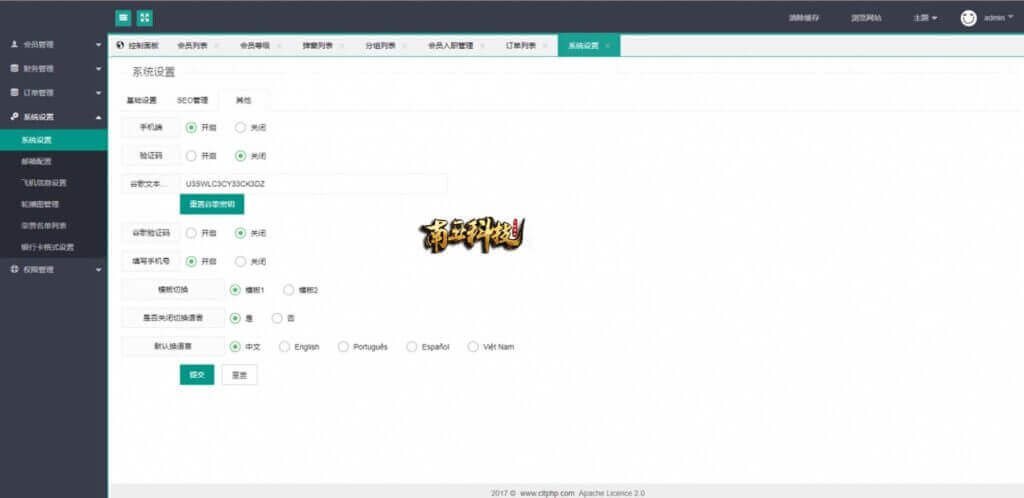The image size is (1024, 498).
Task: Click the sidebar collapse menu icon
Action: pyautogui.click(x=123, y=18)
